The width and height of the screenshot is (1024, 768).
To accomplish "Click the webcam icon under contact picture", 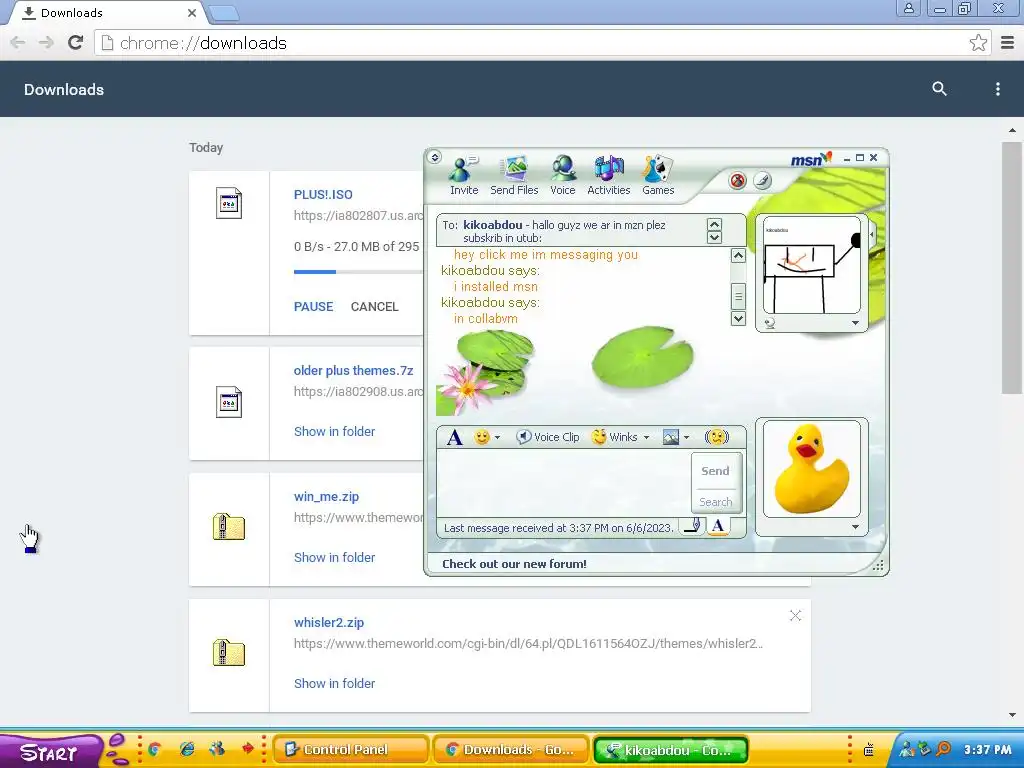I will click(x=769, y=323).
